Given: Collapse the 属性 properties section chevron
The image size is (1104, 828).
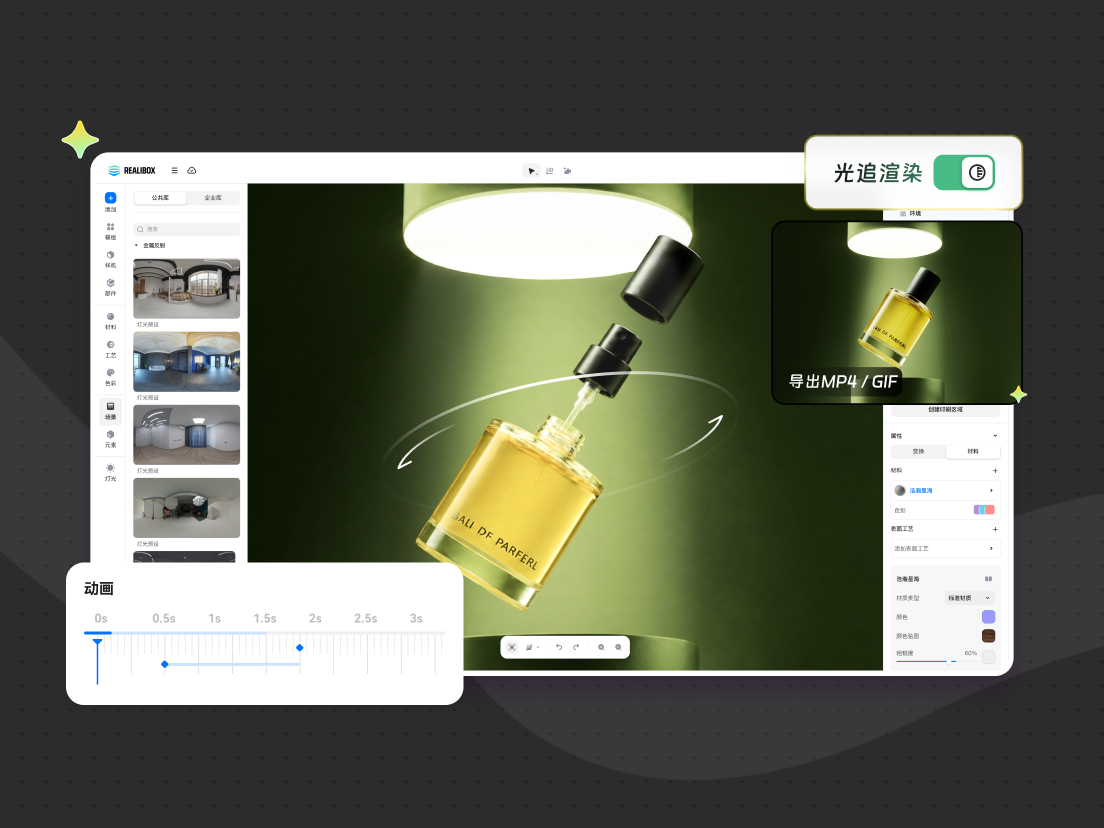Looking at the screenshot, I should [x=995, y=436].
